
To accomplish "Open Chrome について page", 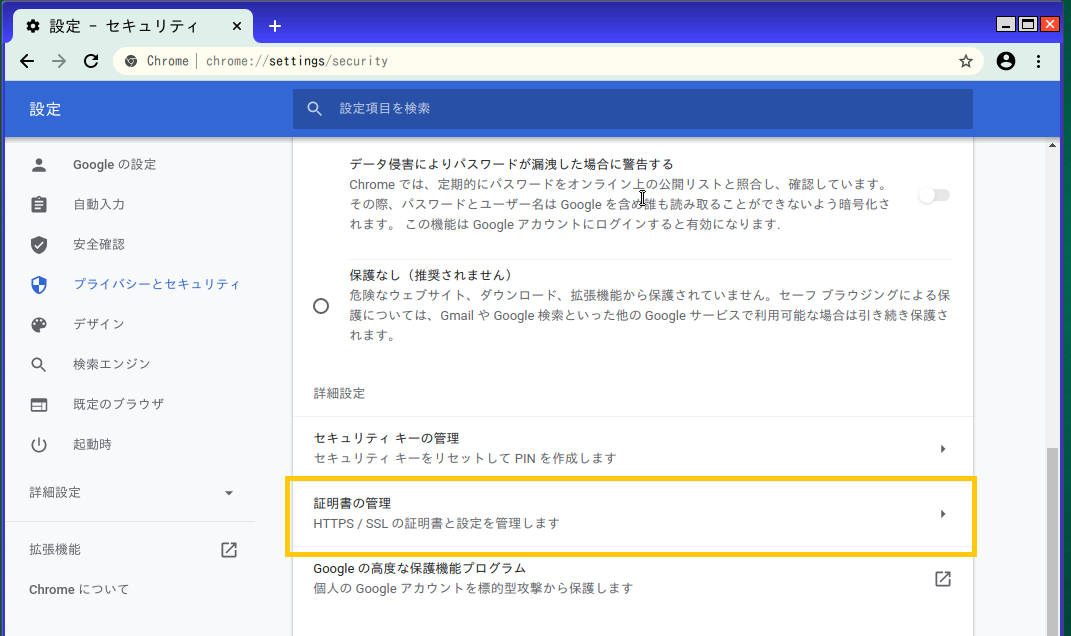I will (x=79, y=590).
